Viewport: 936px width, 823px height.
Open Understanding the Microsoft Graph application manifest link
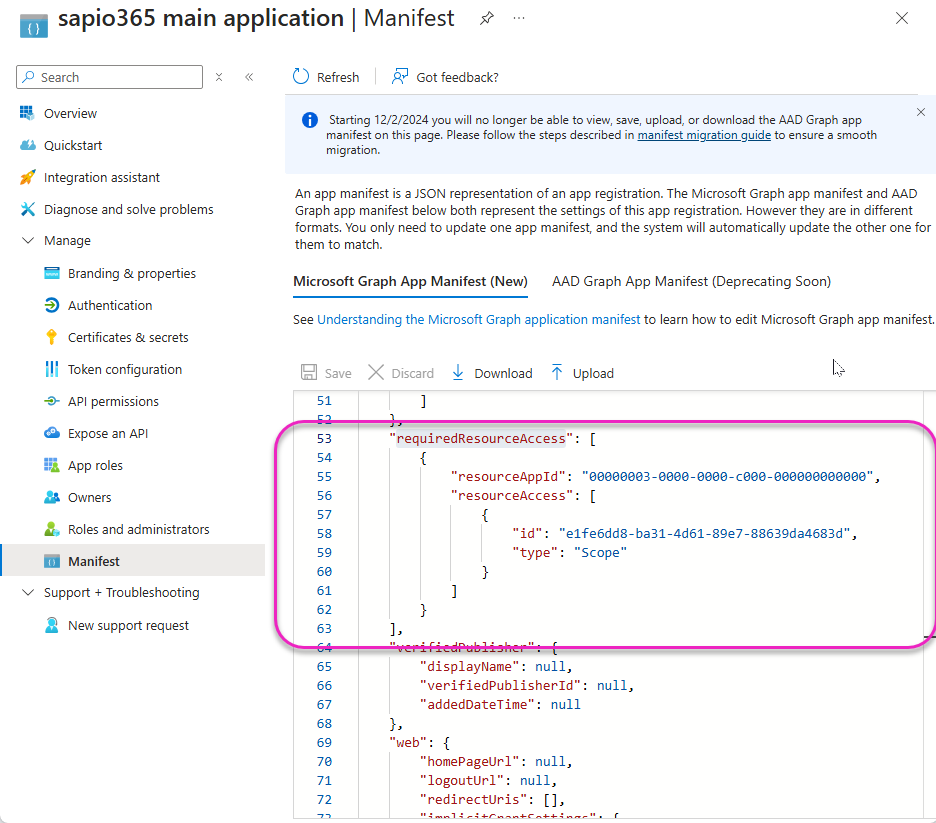point(478,320)
